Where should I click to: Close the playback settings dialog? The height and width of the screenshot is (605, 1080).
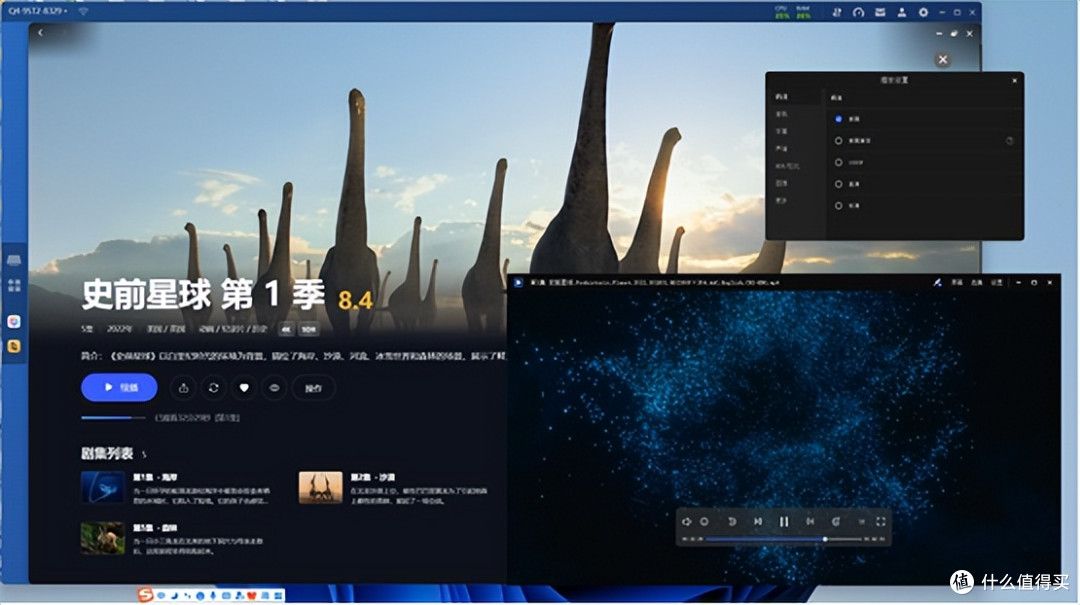(x=1015, y=81)
